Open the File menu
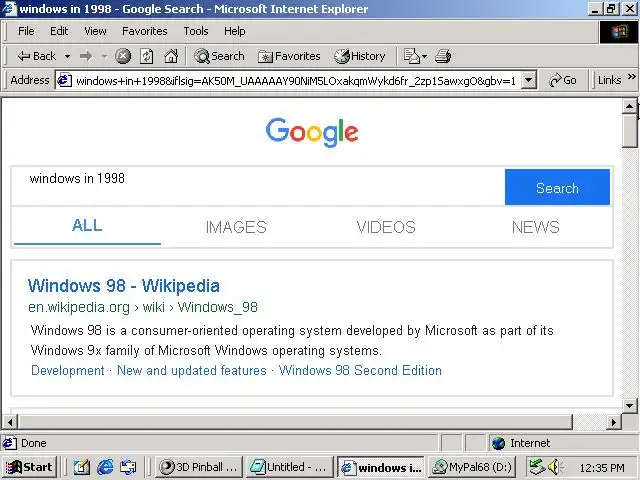This screenshot has width=640, height=480. click(x=26, y=31)
